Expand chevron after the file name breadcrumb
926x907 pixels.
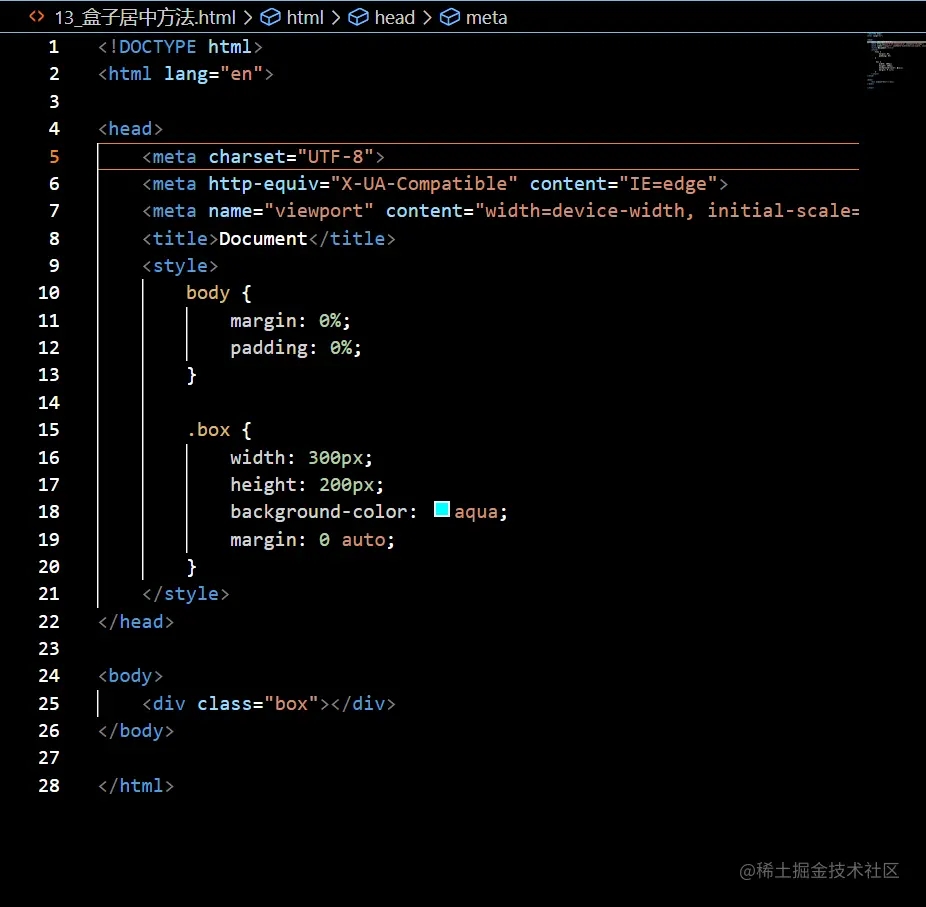pyautogui.click(x=248, y=18)
